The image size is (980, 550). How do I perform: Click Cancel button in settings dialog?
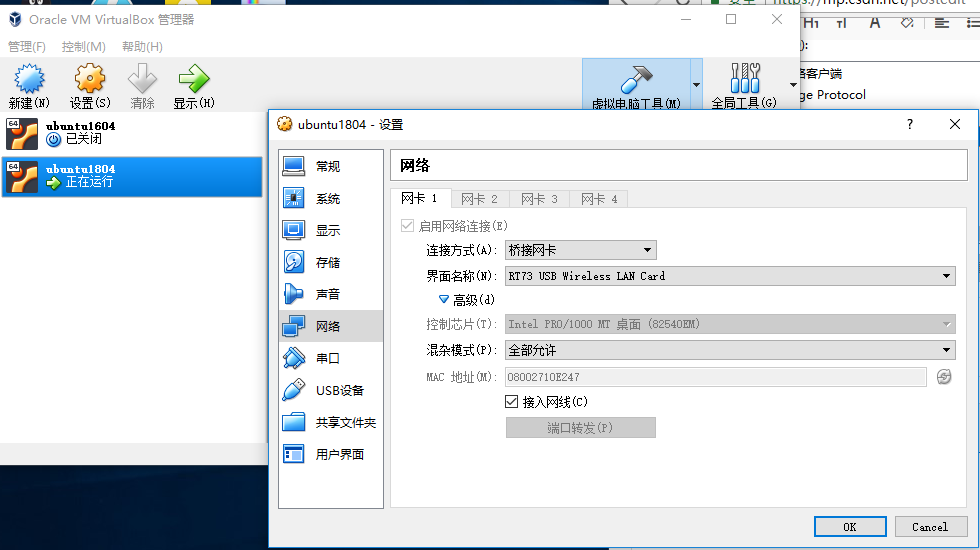point(930,527)
